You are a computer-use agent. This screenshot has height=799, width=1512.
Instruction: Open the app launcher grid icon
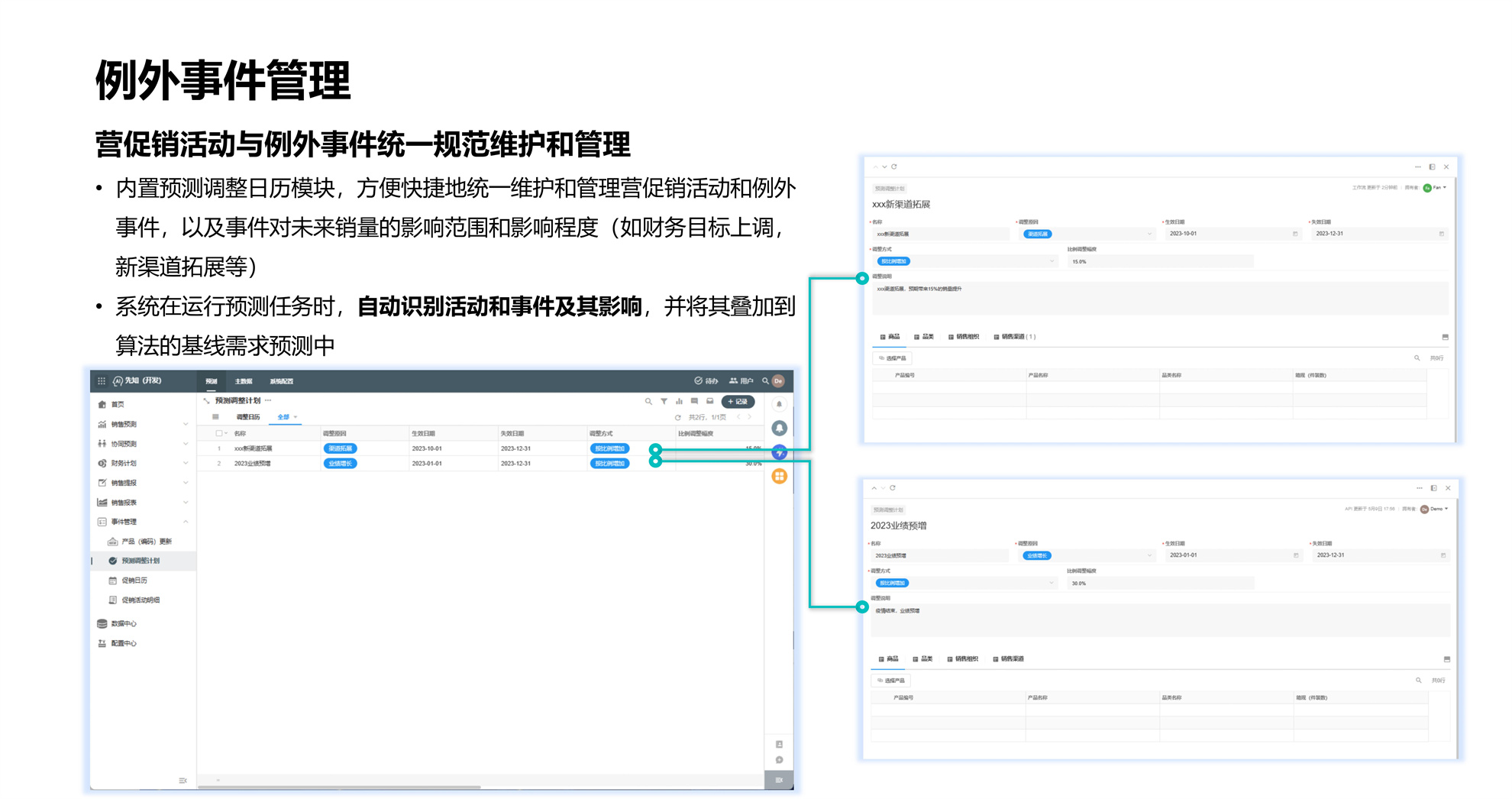click(101, 380)
